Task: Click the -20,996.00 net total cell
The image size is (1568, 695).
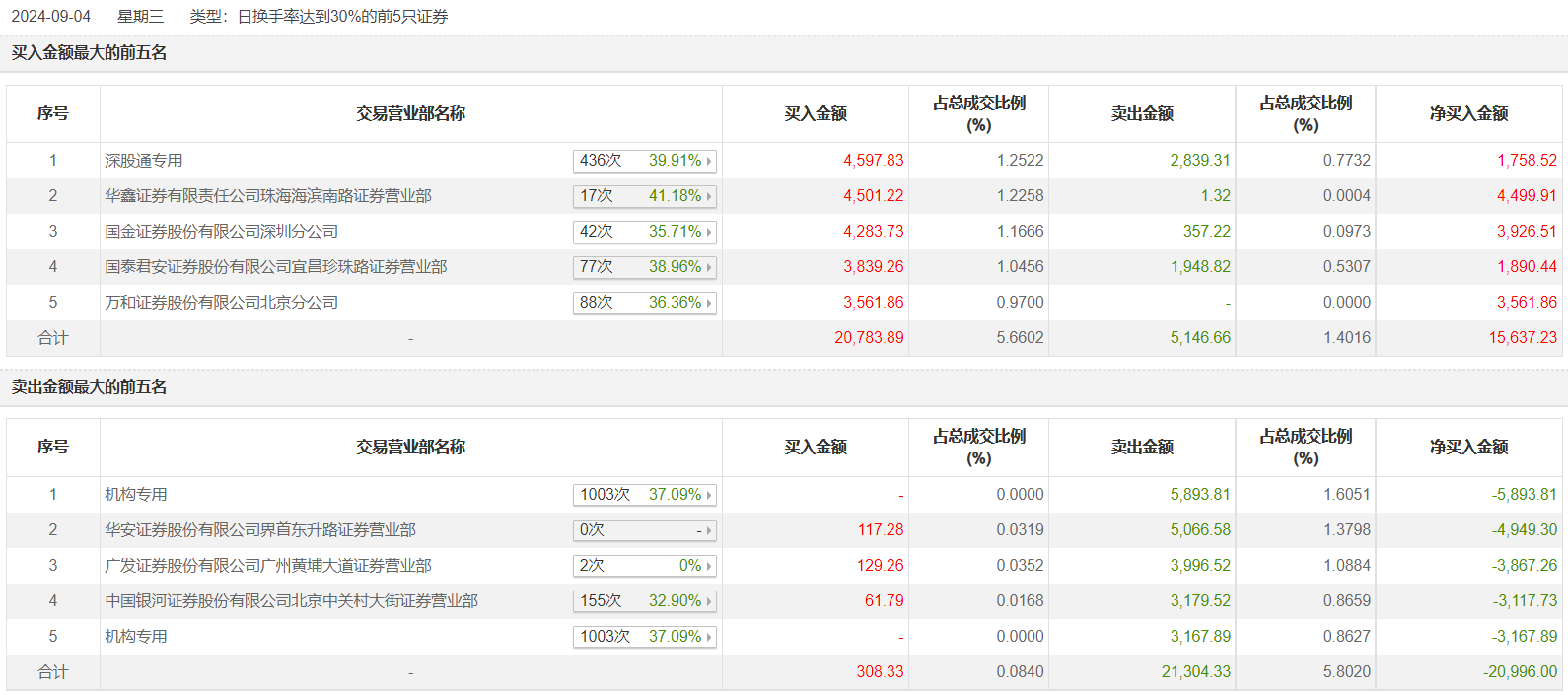Action: 1520,672
